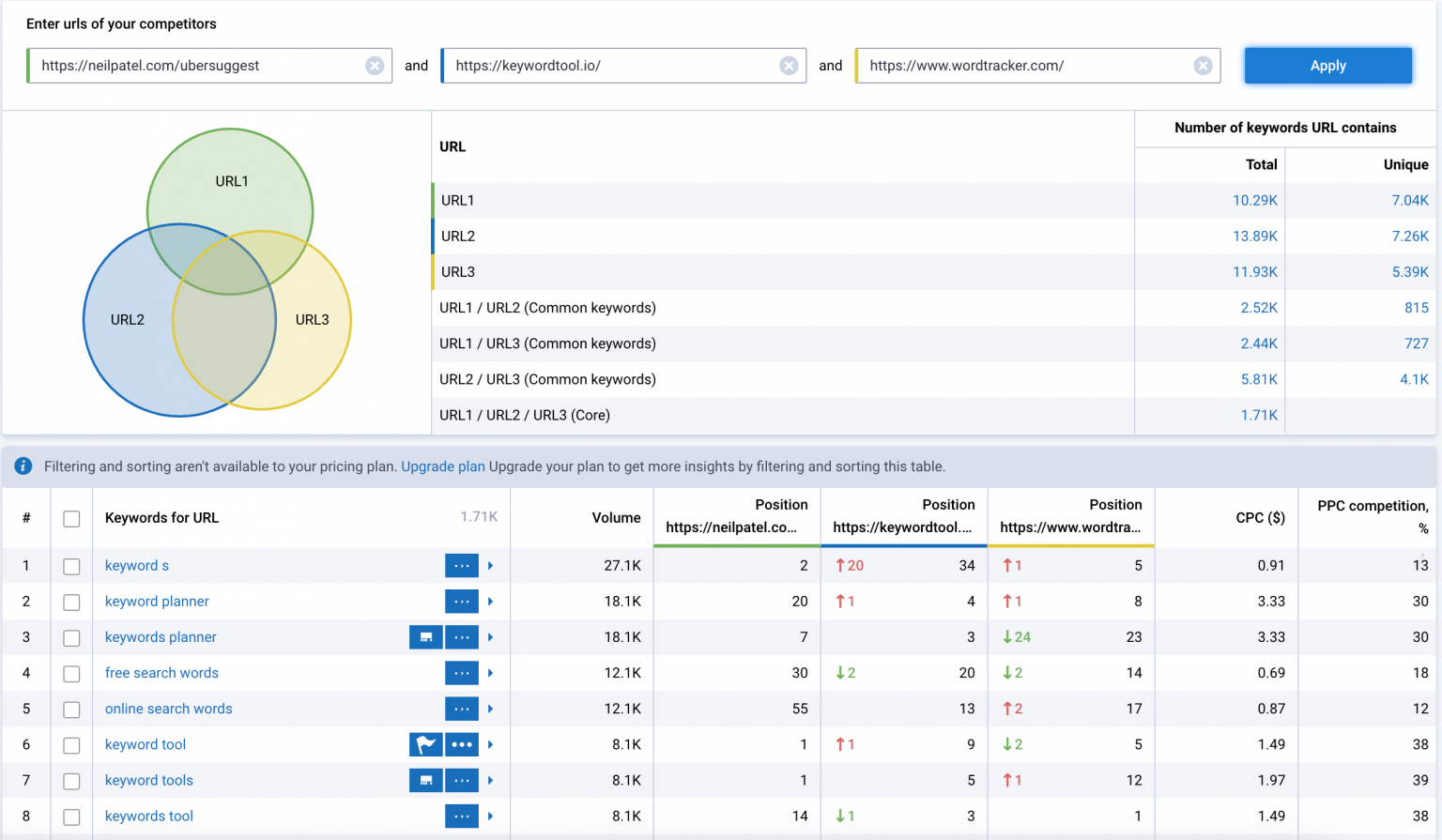The width and height of the screenshot is (1442, 840).
Task: Open the actions menu for 'keyword planner'
Action: [x=461, y=601]
